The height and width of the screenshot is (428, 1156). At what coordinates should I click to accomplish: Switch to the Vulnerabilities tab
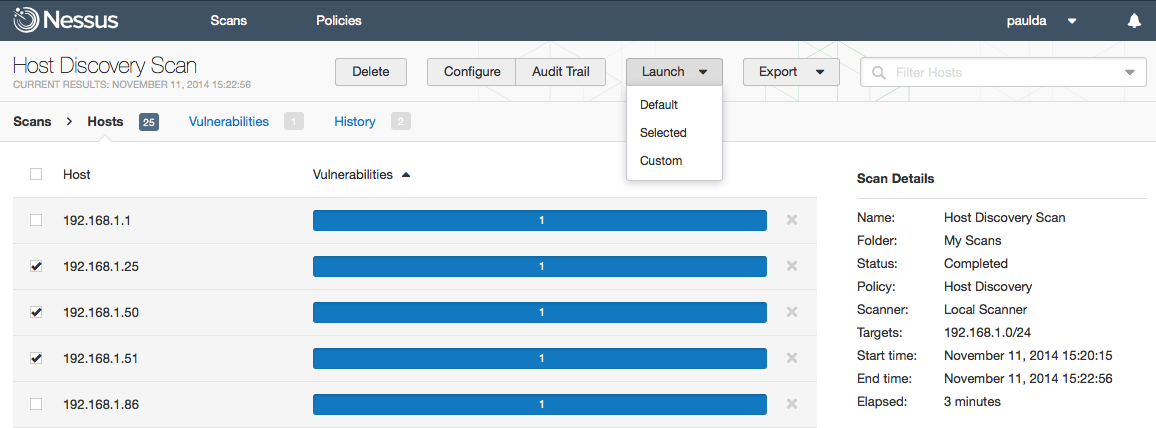(x=229, y=122)
